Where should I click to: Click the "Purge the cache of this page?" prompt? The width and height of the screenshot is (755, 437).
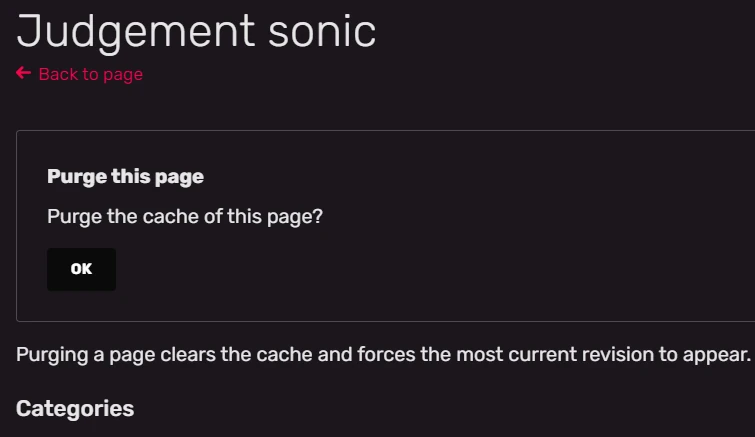[185, 216]
